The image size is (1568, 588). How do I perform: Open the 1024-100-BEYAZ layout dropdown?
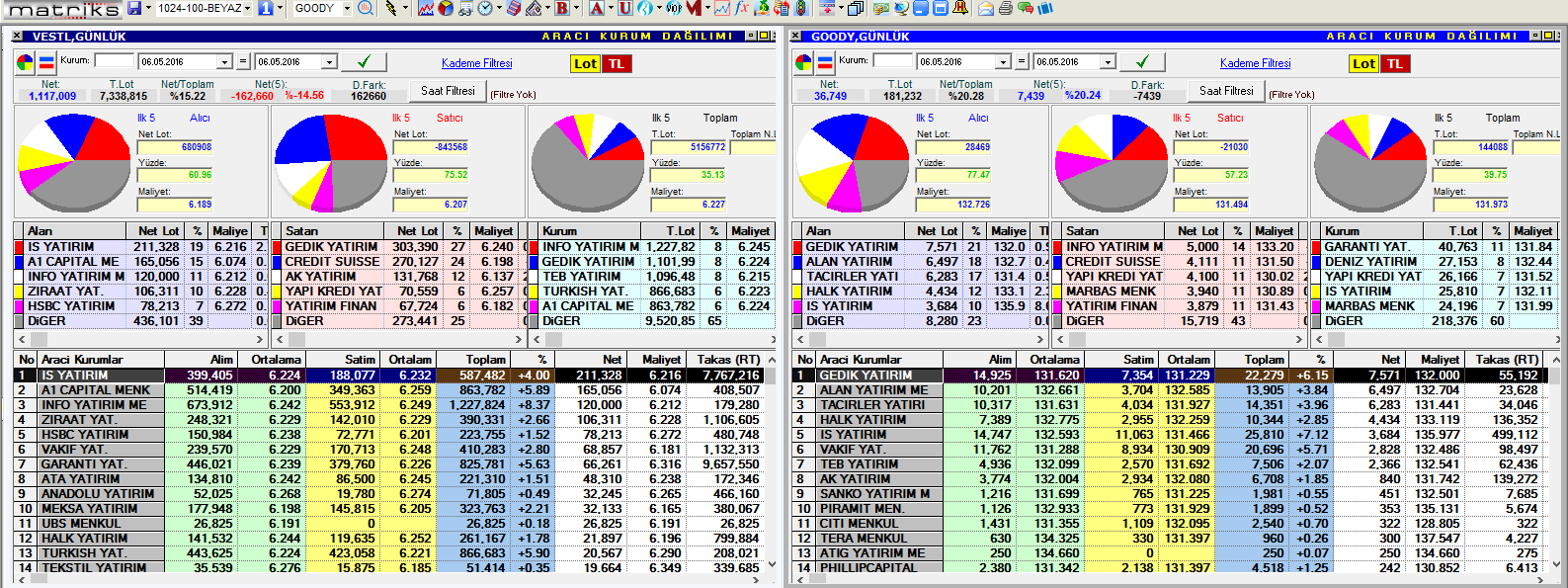pos(247,8)
